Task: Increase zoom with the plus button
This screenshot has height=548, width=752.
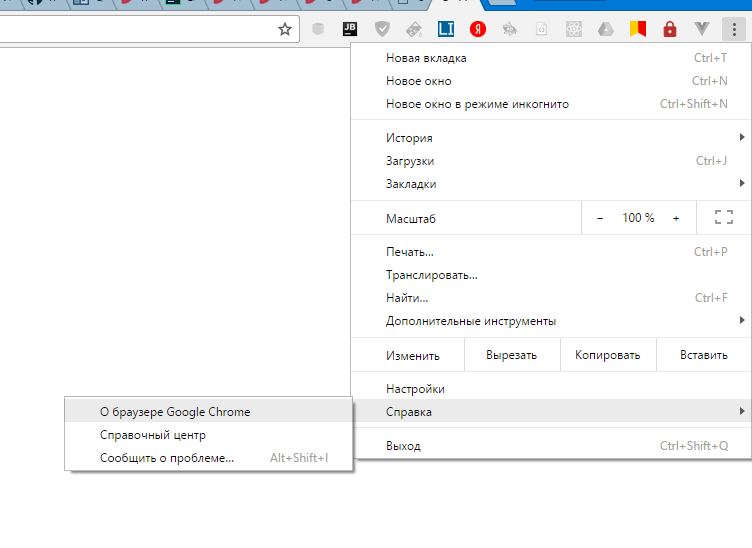Action: pyautogui.click(x=676, y=218)
